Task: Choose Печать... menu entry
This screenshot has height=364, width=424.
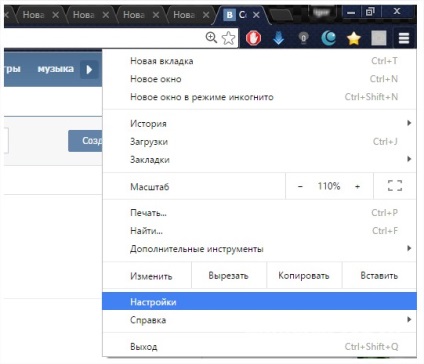Action: (x=259, y=213)
